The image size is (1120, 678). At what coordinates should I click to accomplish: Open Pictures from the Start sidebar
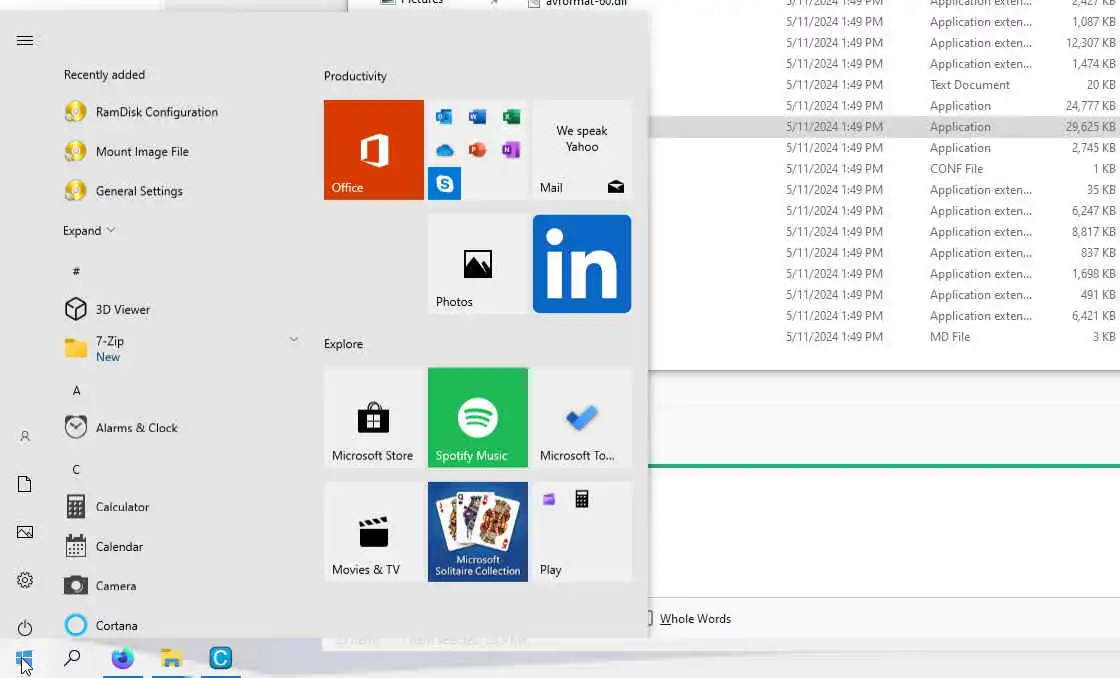(25, 532)
